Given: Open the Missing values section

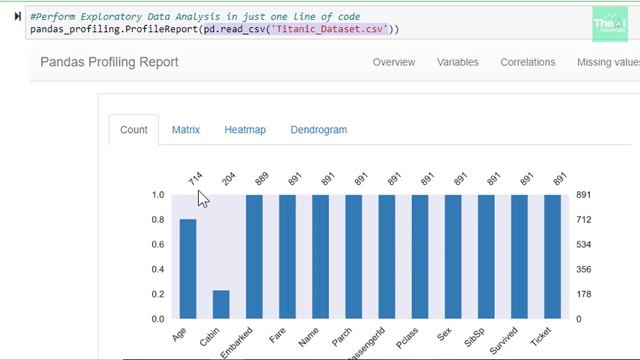Looking at the screenshot, I should point(608,62).
